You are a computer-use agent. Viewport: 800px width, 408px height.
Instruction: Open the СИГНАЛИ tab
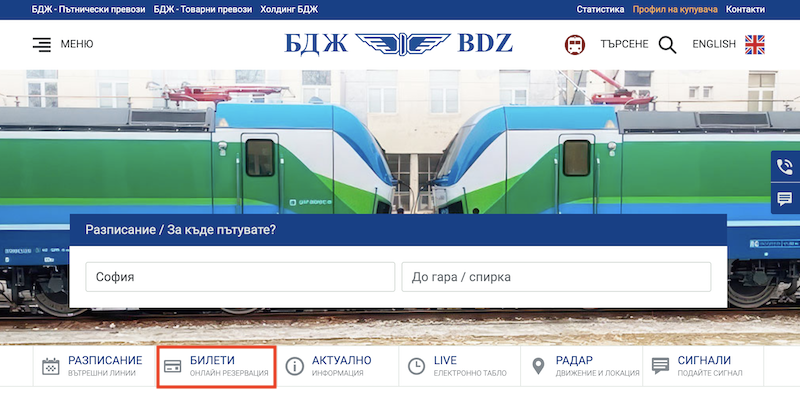703,366
